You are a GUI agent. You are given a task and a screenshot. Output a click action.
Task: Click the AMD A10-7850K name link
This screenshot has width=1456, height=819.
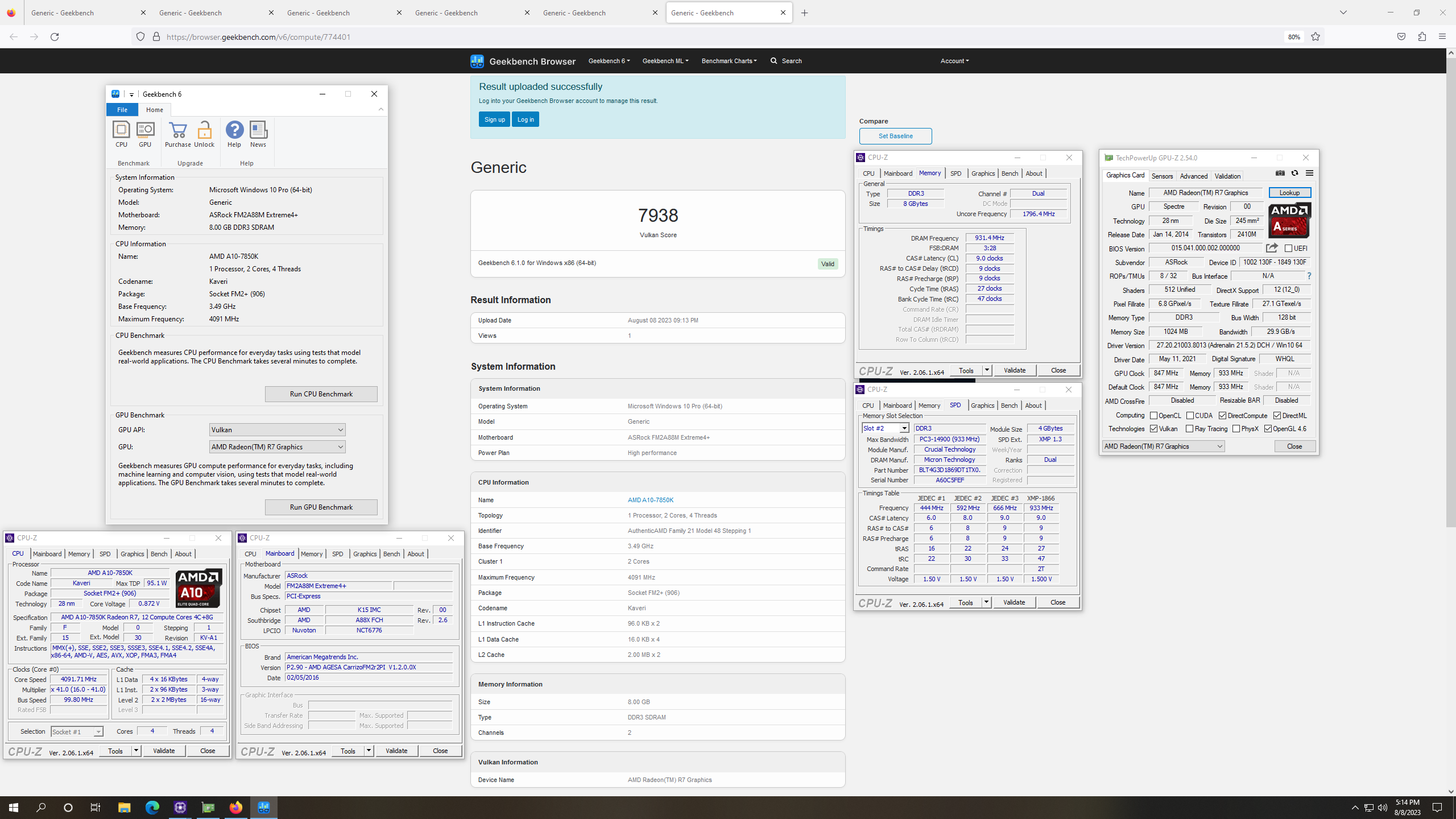651,500
